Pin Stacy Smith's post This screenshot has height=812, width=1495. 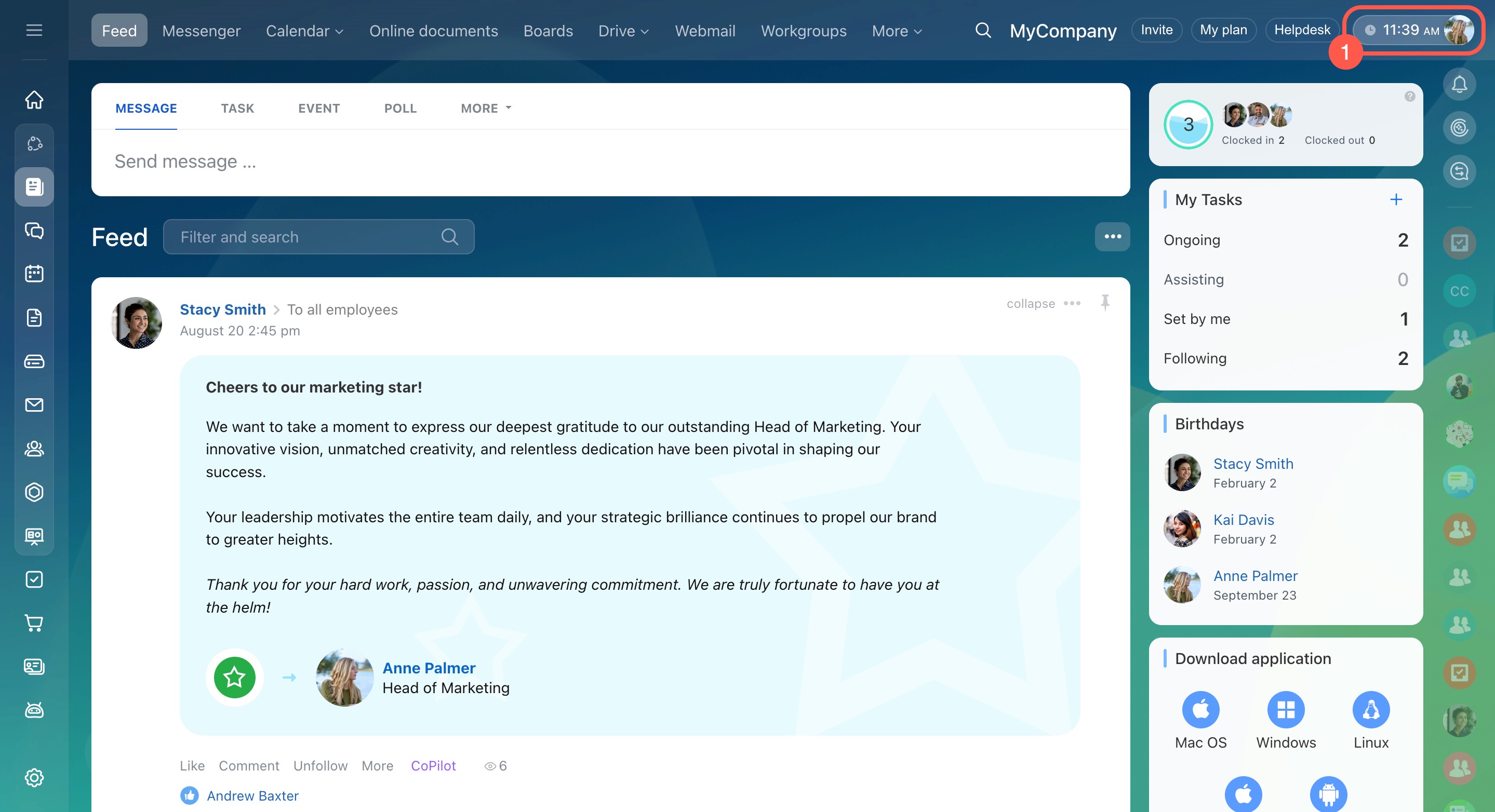click(1105, 302)
